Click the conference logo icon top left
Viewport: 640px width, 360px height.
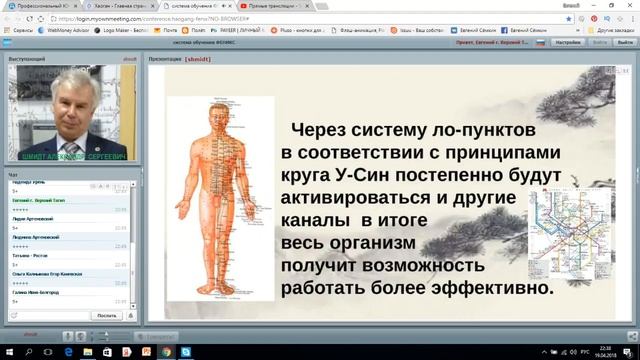pos(7,42)
